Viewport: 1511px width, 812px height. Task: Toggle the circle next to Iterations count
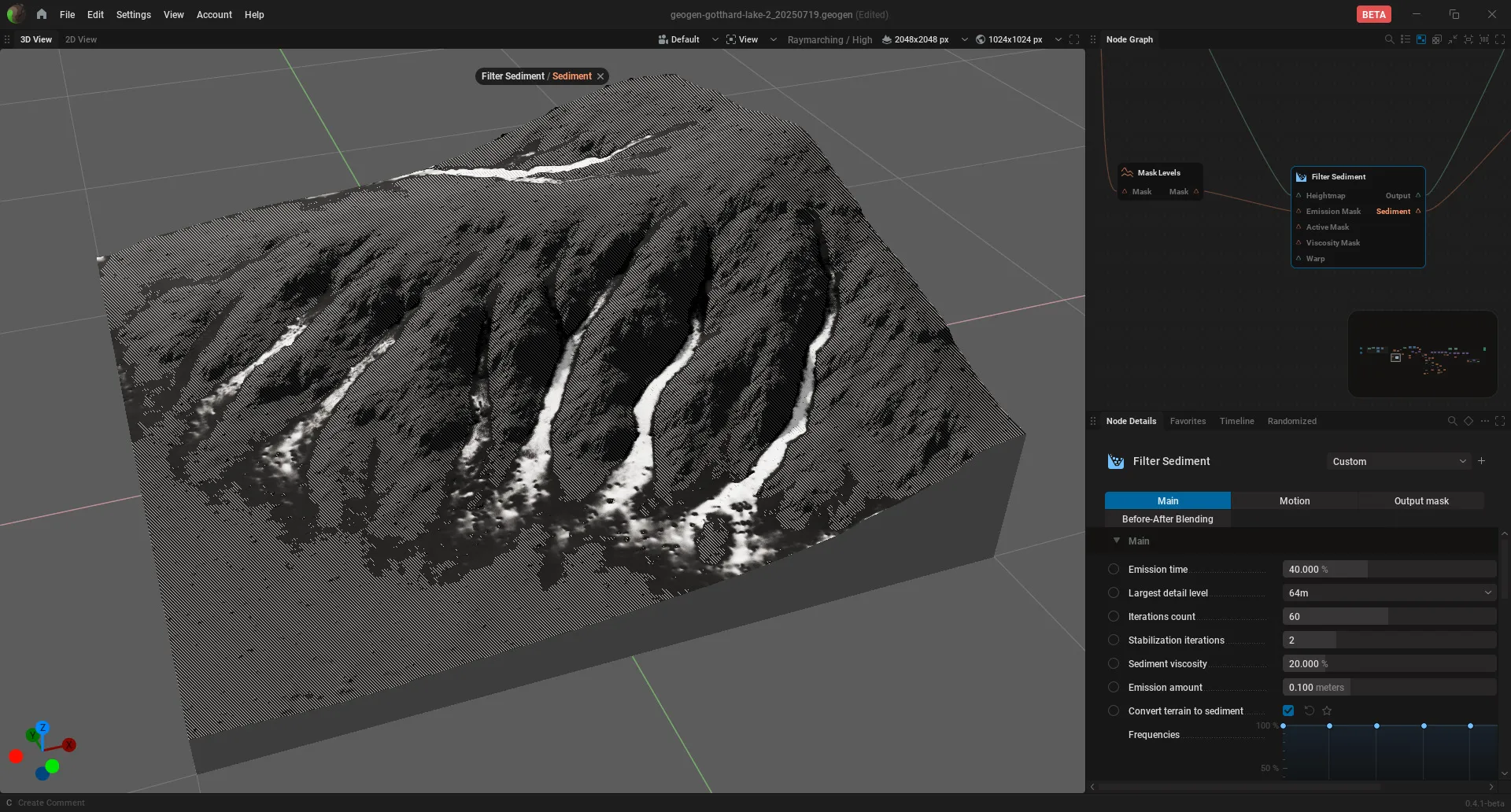1114,616
